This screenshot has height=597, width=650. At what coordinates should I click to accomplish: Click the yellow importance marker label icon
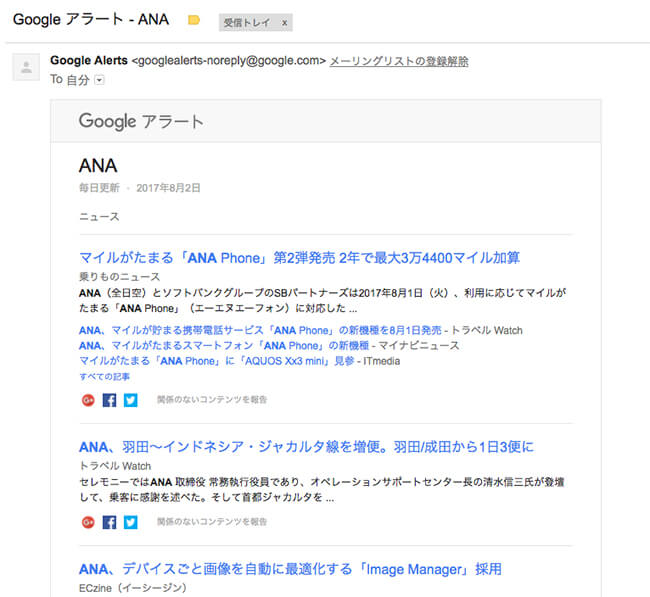[x=194, y=20]
